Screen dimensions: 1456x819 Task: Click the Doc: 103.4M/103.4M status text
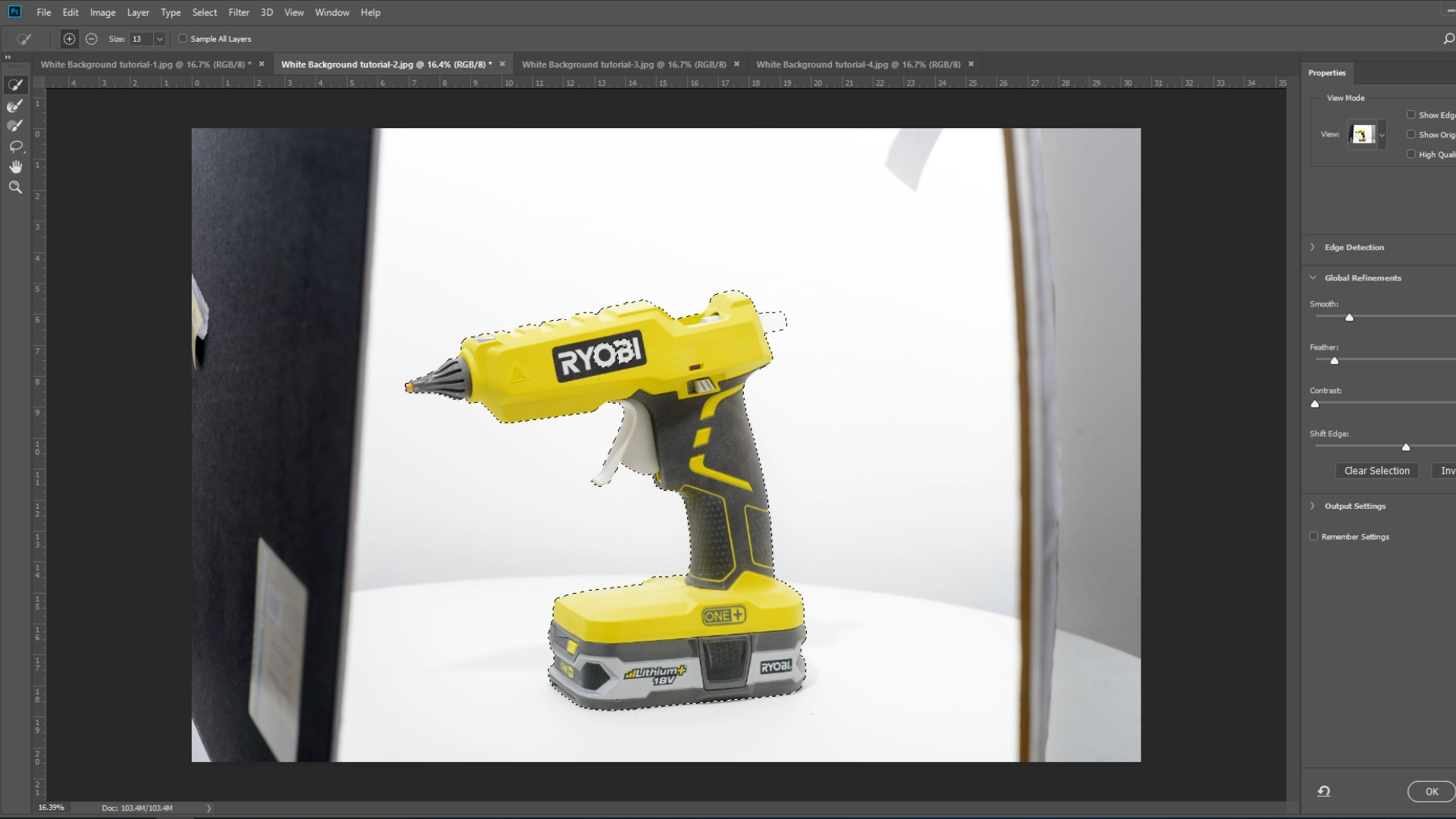tap(137, 808)
